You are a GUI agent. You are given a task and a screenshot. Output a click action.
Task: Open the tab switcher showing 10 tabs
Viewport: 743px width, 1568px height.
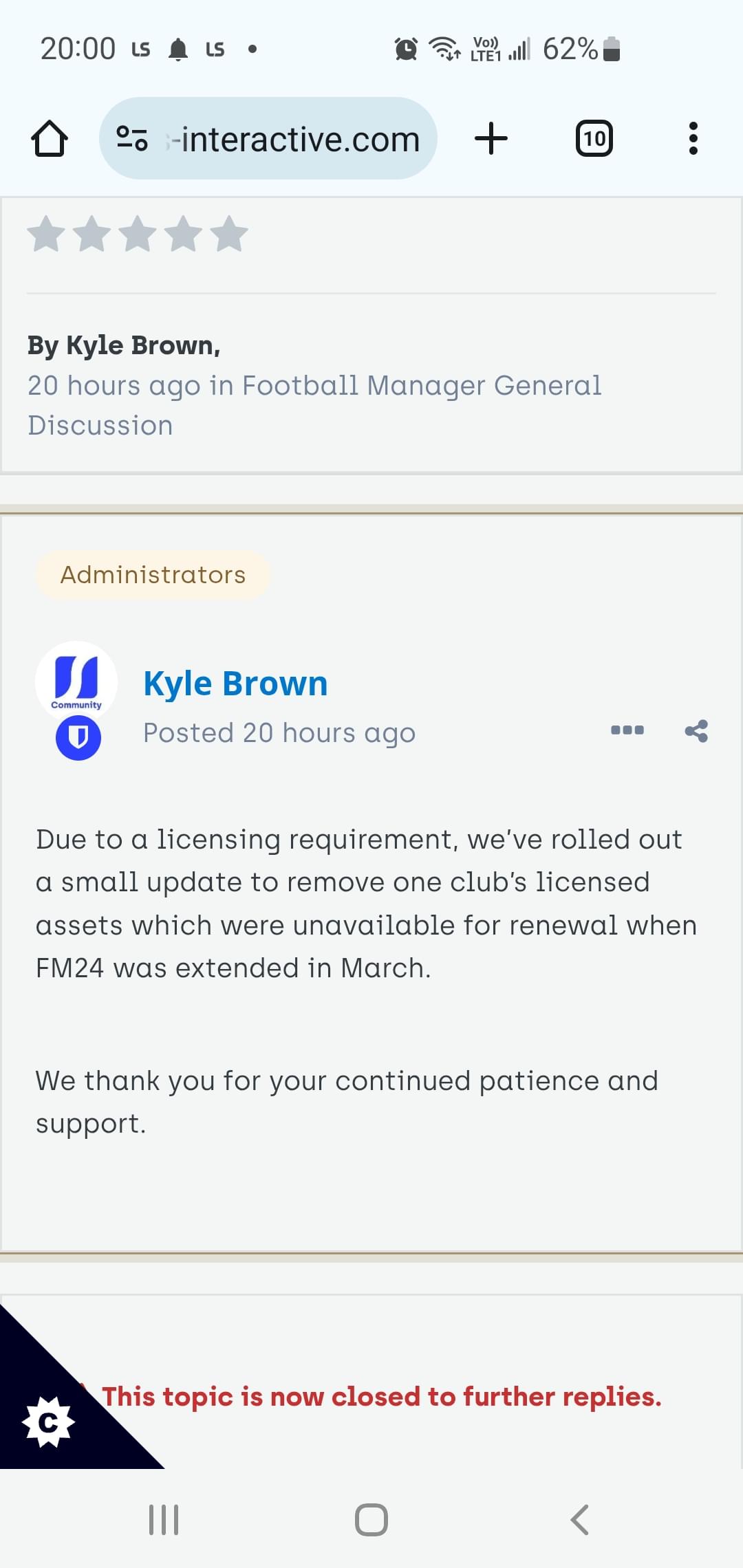(x=594, y=138)
